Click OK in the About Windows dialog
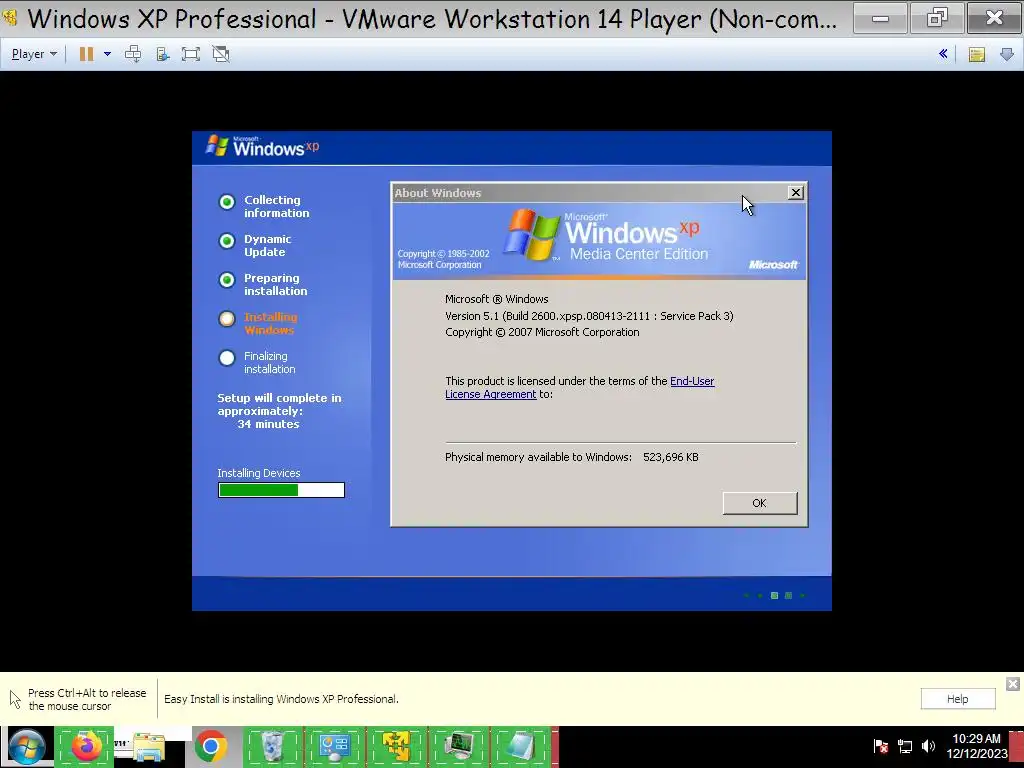This screenshot has height=768, width=1024. click(760, 503)
